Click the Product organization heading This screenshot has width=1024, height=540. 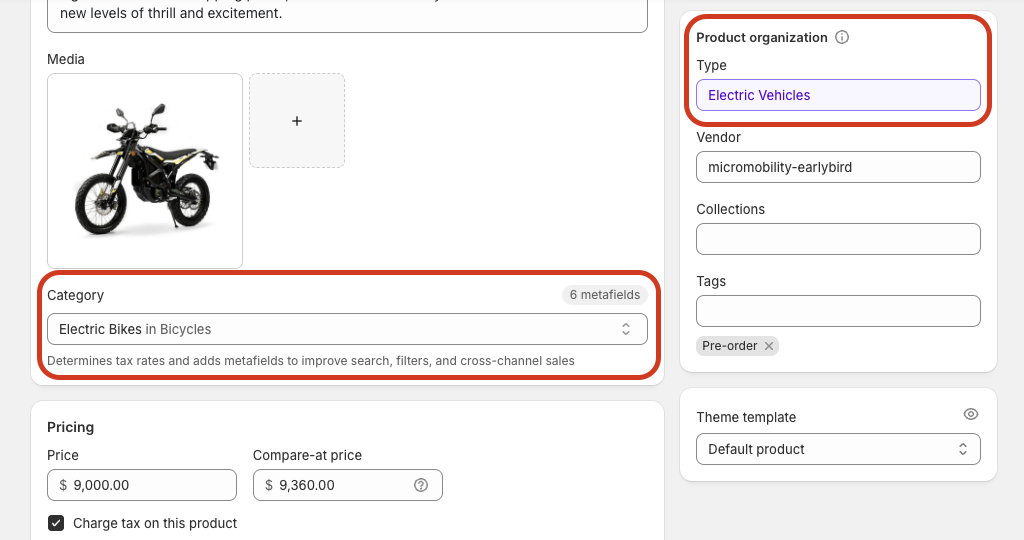click(x=761, y=37)
